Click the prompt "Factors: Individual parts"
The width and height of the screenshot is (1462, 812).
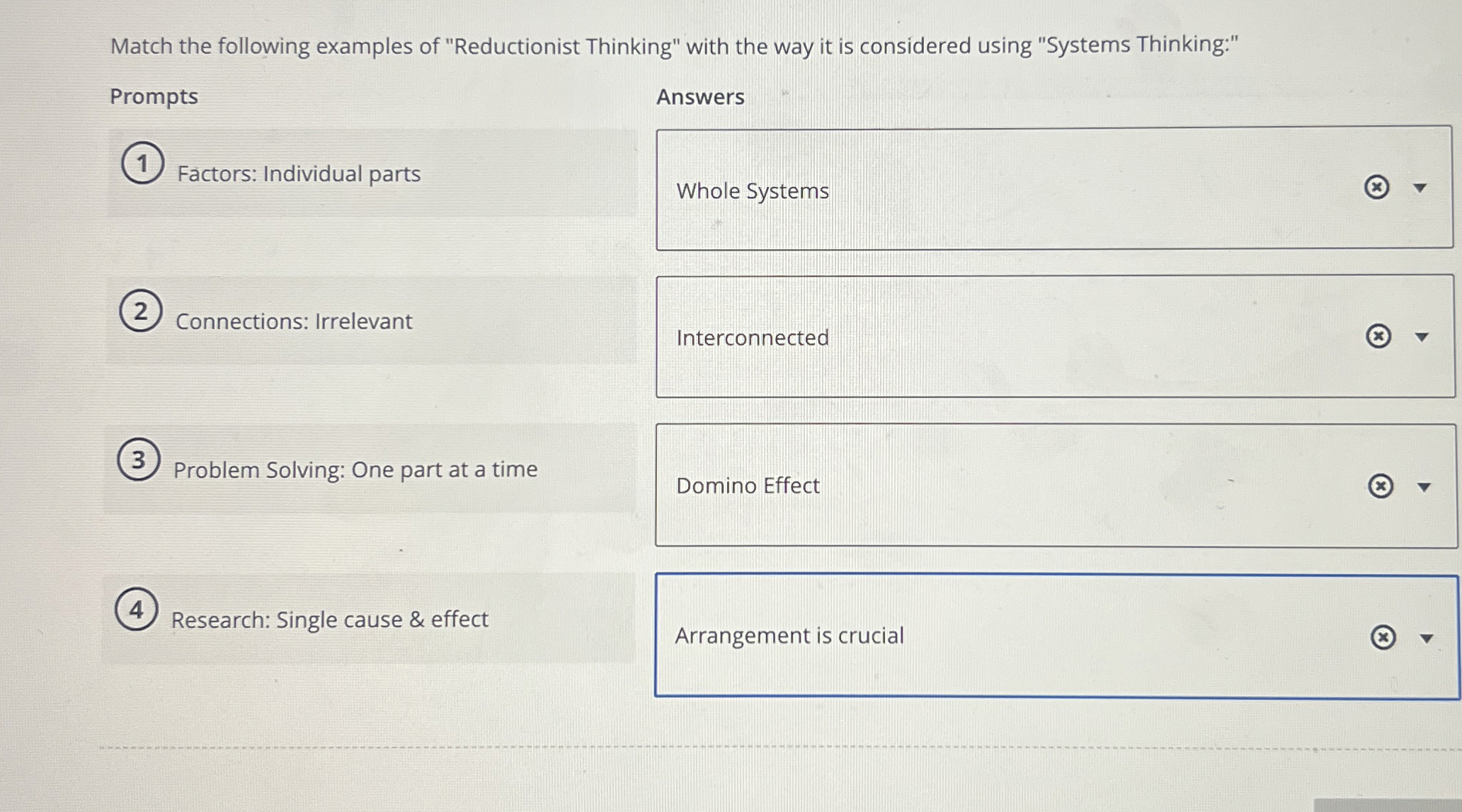[x=299, y=173]
